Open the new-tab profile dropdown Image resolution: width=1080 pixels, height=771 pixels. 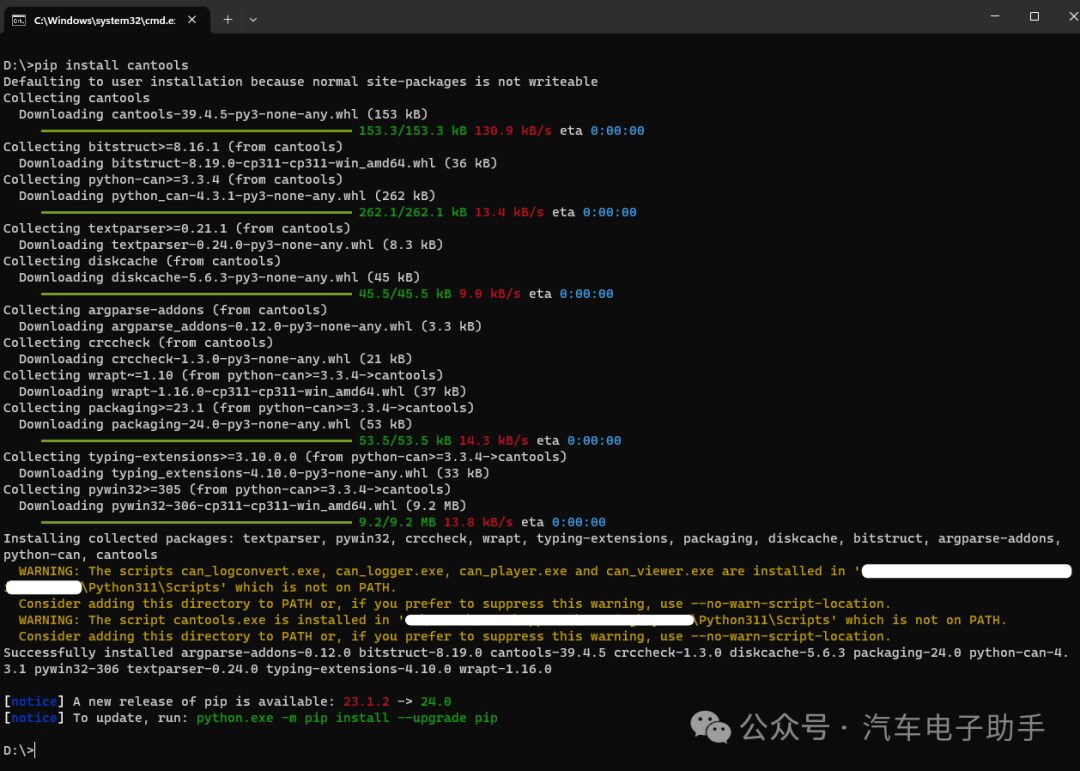[253, 20]
